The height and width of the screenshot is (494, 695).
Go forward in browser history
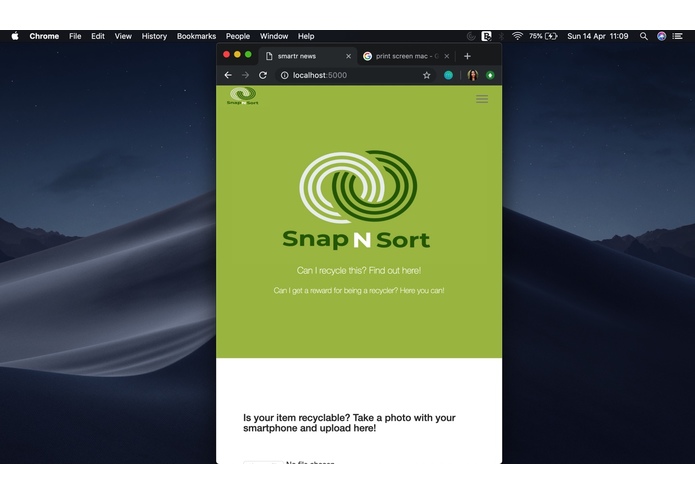(245, 75)
